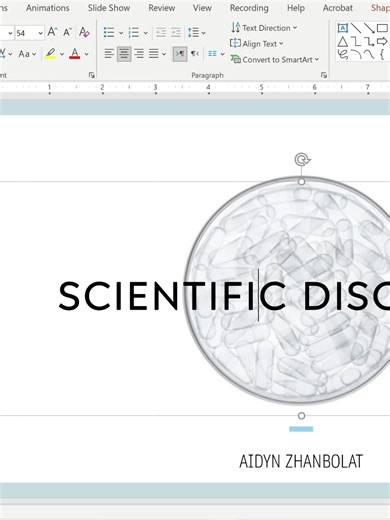Select the Elbow Connector shape

(356, 42)
